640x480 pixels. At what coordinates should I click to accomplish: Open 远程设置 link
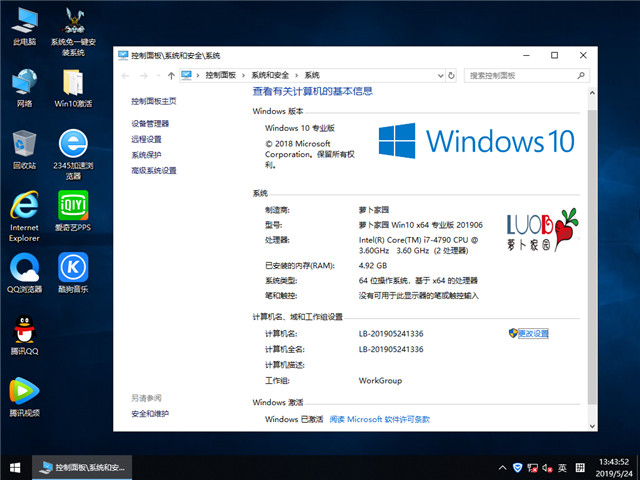coord(146,139)
